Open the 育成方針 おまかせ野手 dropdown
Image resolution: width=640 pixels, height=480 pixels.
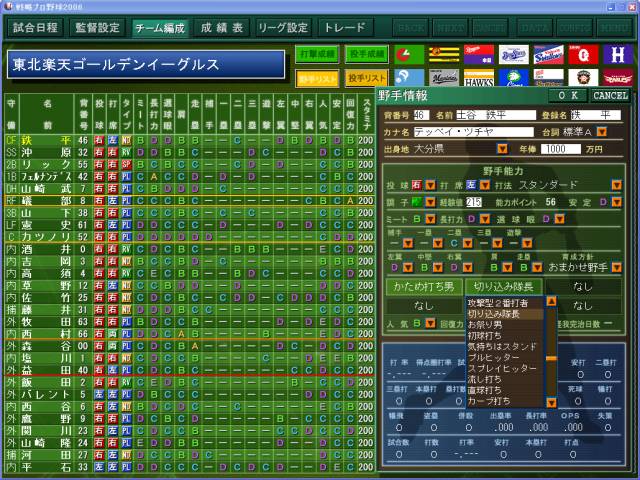[x=616, y=268]
